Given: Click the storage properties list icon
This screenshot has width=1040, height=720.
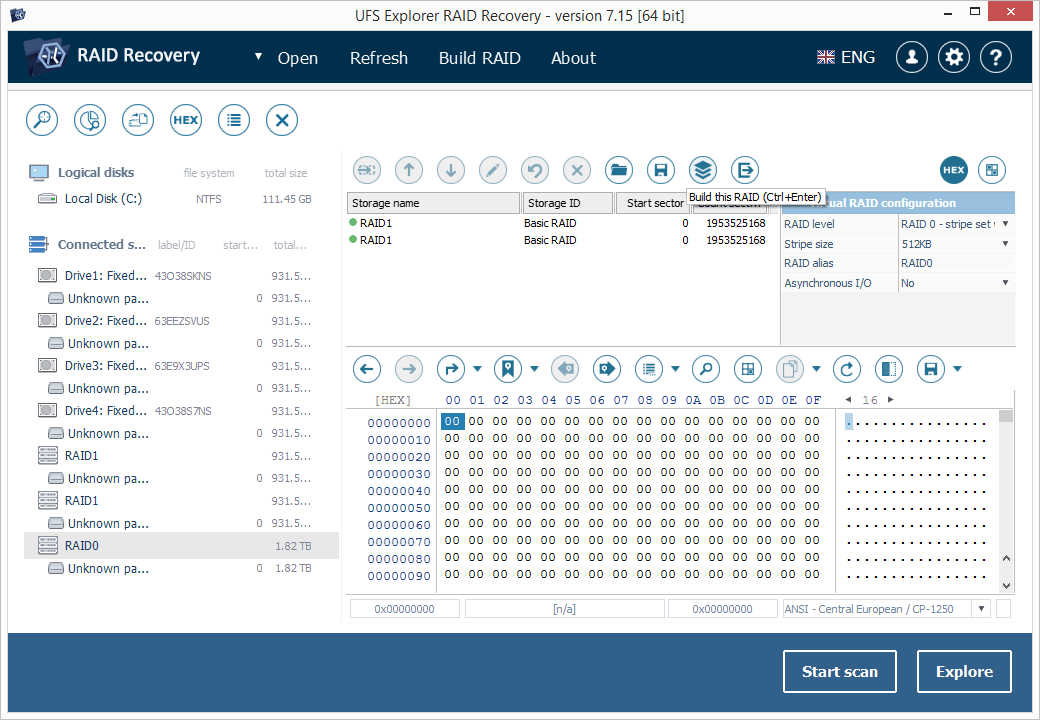Looking at the screenshot, I should [x=234, y=120].
